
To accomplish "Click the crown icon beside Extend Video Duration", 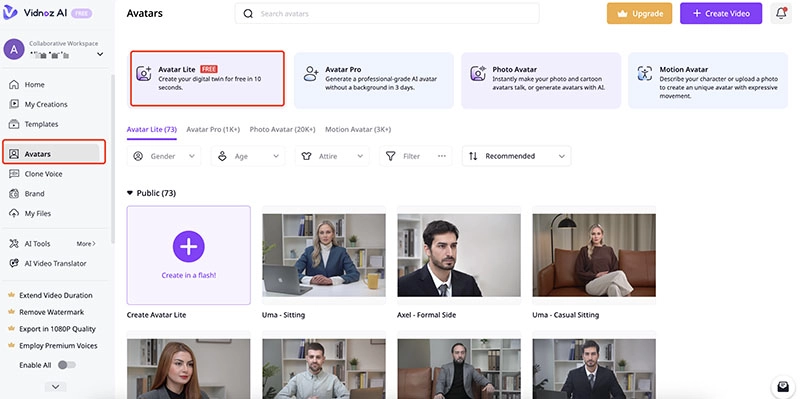I will [x=11, y=295].
